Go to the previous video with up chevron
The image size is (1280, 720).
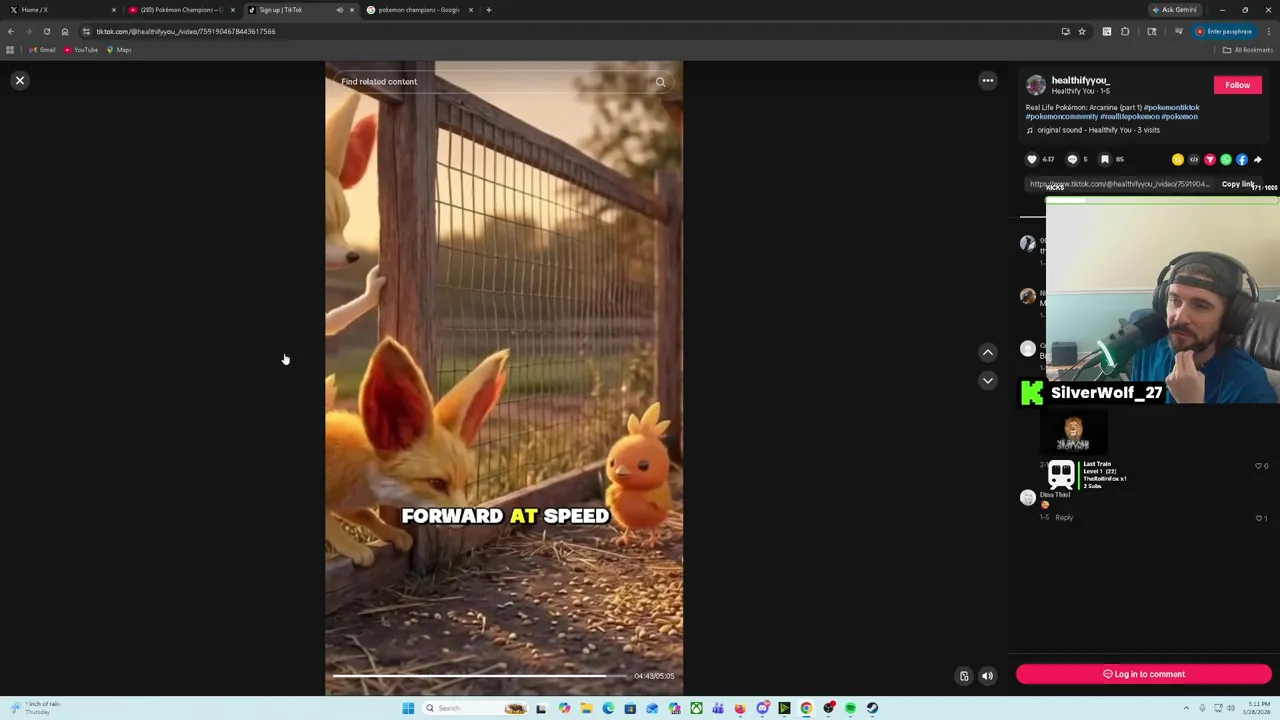point(987,352)
